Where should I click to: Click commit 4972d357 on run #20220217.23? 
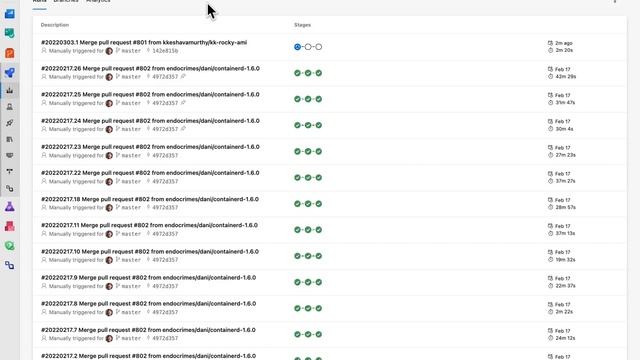pos(165,156)
